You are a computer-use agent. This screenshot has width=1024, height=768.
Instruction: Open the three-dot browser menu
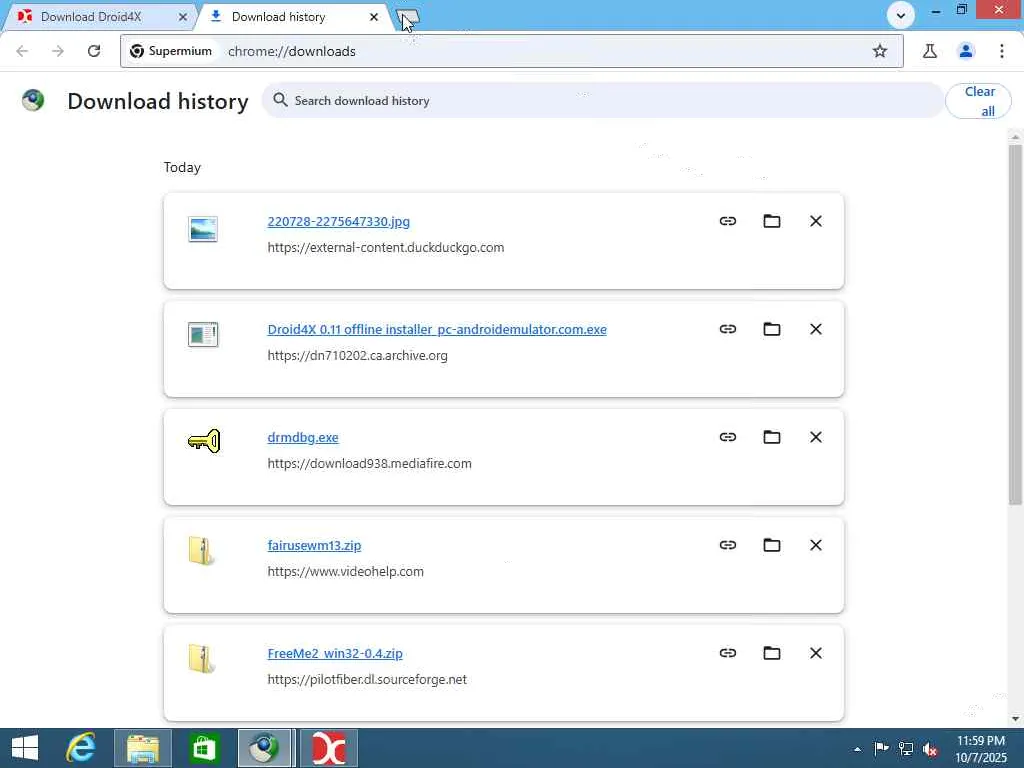1002,51
